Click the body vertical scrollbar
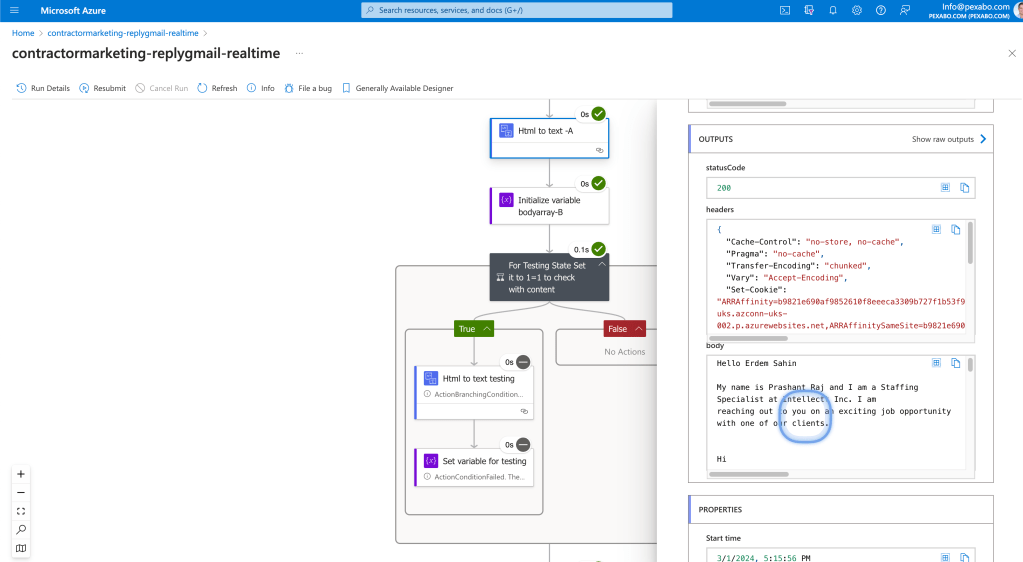The height and width of the screenshot is (562, 1023). tap(970, 364)
